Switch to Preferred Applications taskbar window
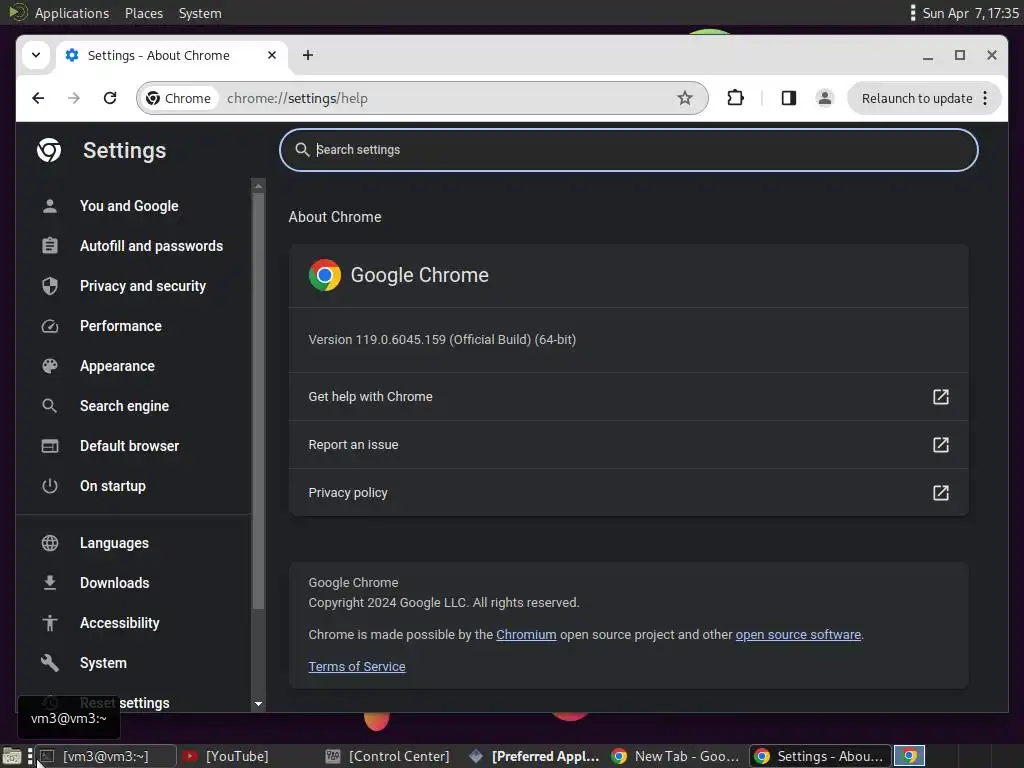Screen dimensions: 1024x768 tap(536, 756)
